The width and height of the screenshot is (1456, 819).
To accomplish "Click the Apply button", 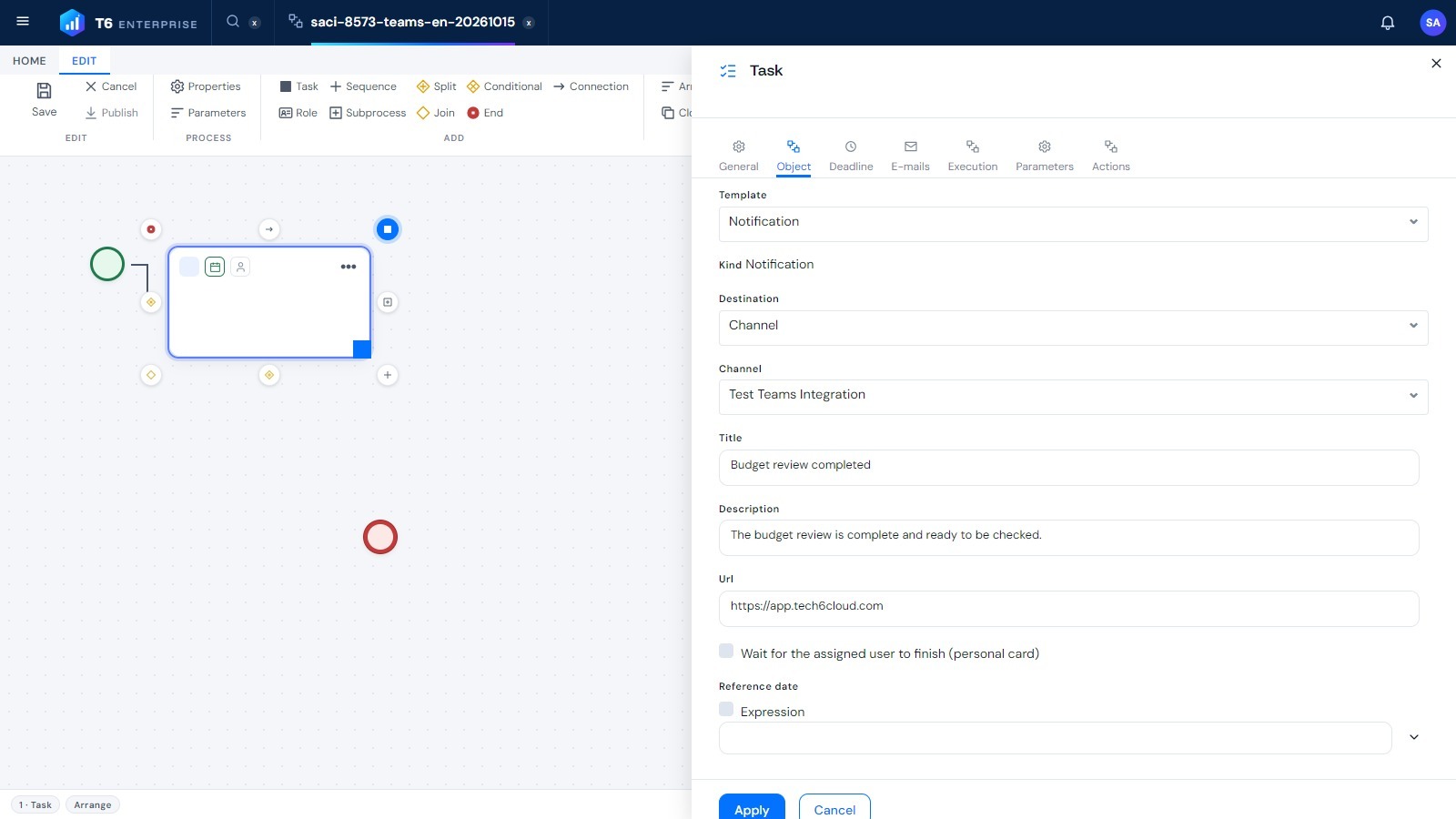I will coord(752,809).
